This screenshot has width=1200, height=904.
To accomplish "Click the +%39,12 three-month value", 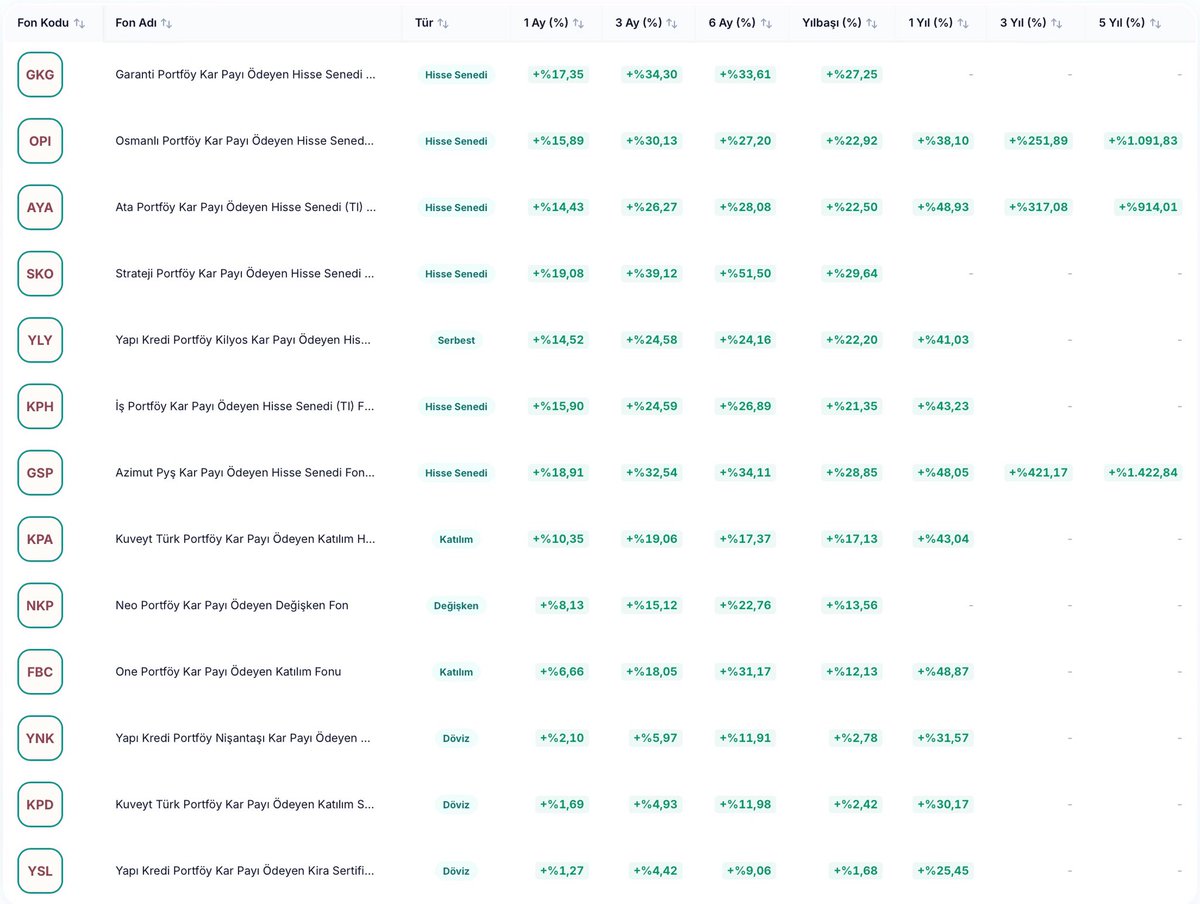I will 651,274.
